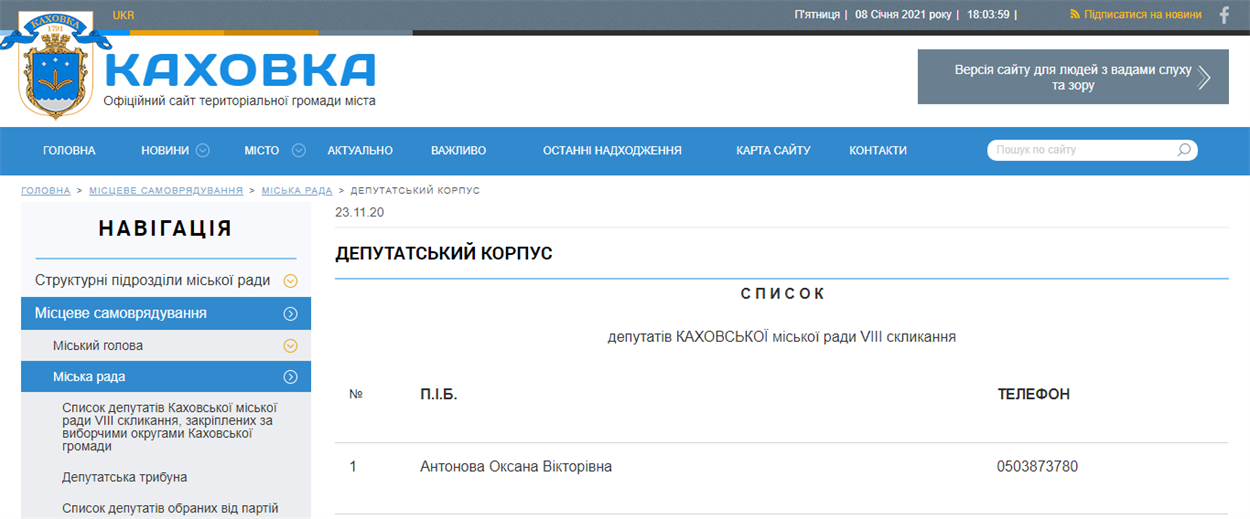
Task: Open the ВАЖЛИВО menu item
Action: [458, 150]
